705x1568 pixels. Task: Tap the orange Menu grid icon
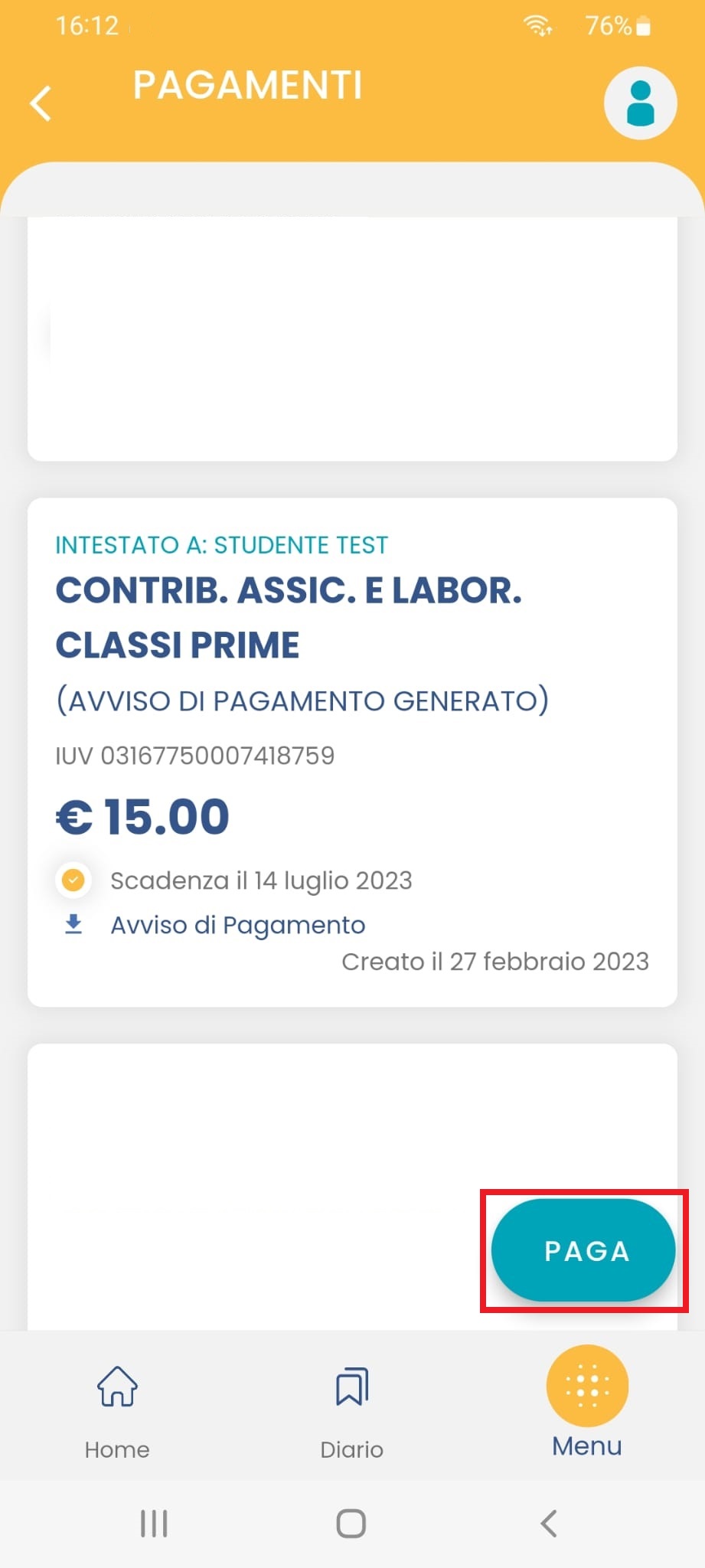pos(587,1385)
